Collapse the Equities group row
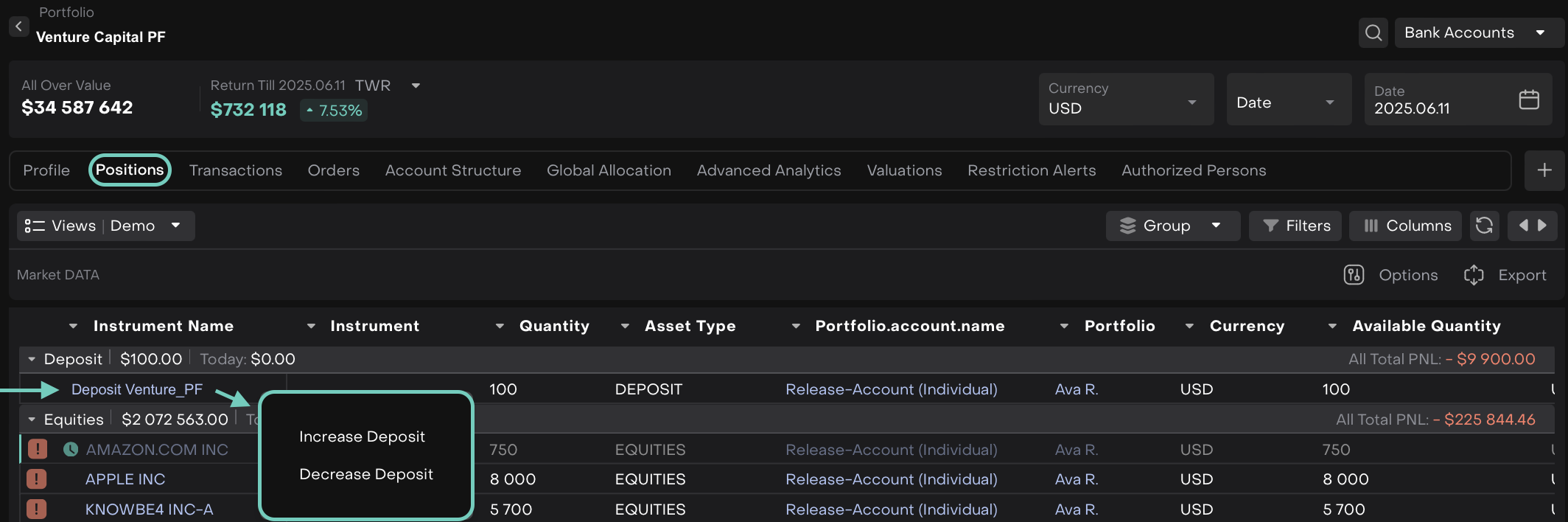This screenshot has width=1568, height=522. tap(32, 420)
